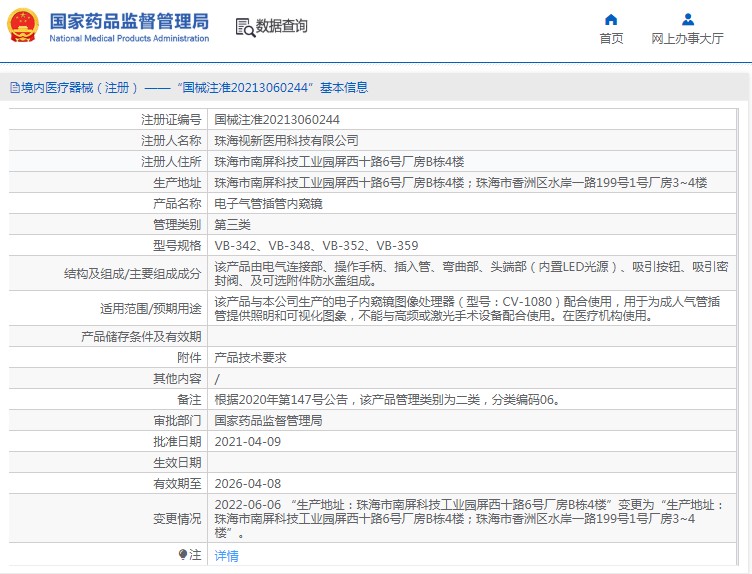
Task: Click registrant name 珠海视新医用科技有限公司
Action: pyautogui.click(x=286, y=140)
